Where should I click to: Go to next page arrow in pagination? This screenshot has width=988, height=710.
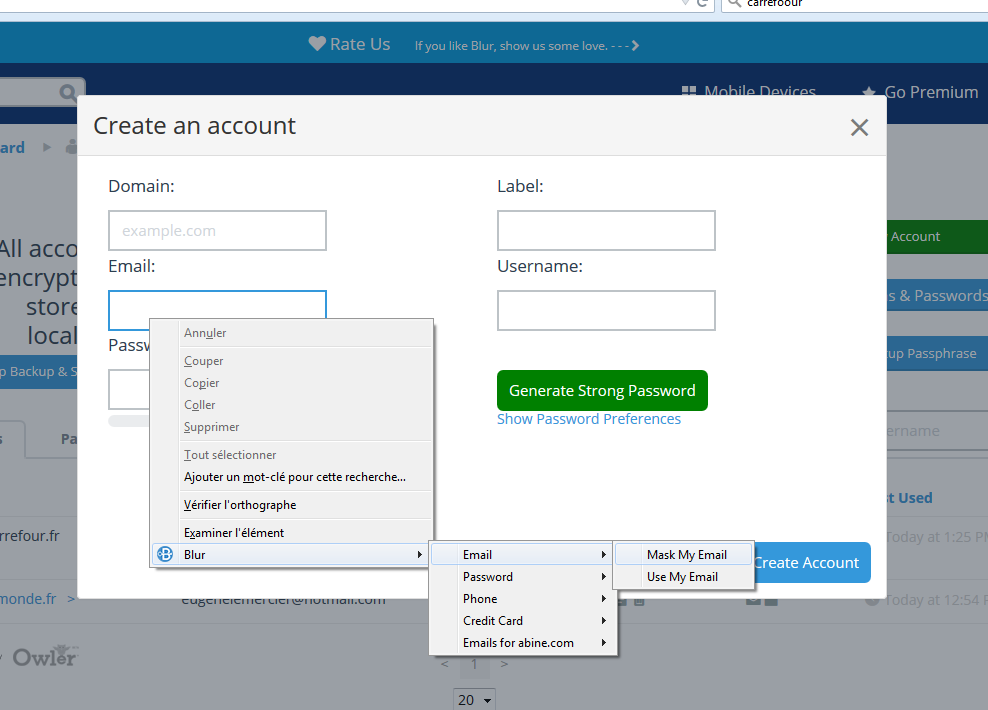[x=504, y=664]
